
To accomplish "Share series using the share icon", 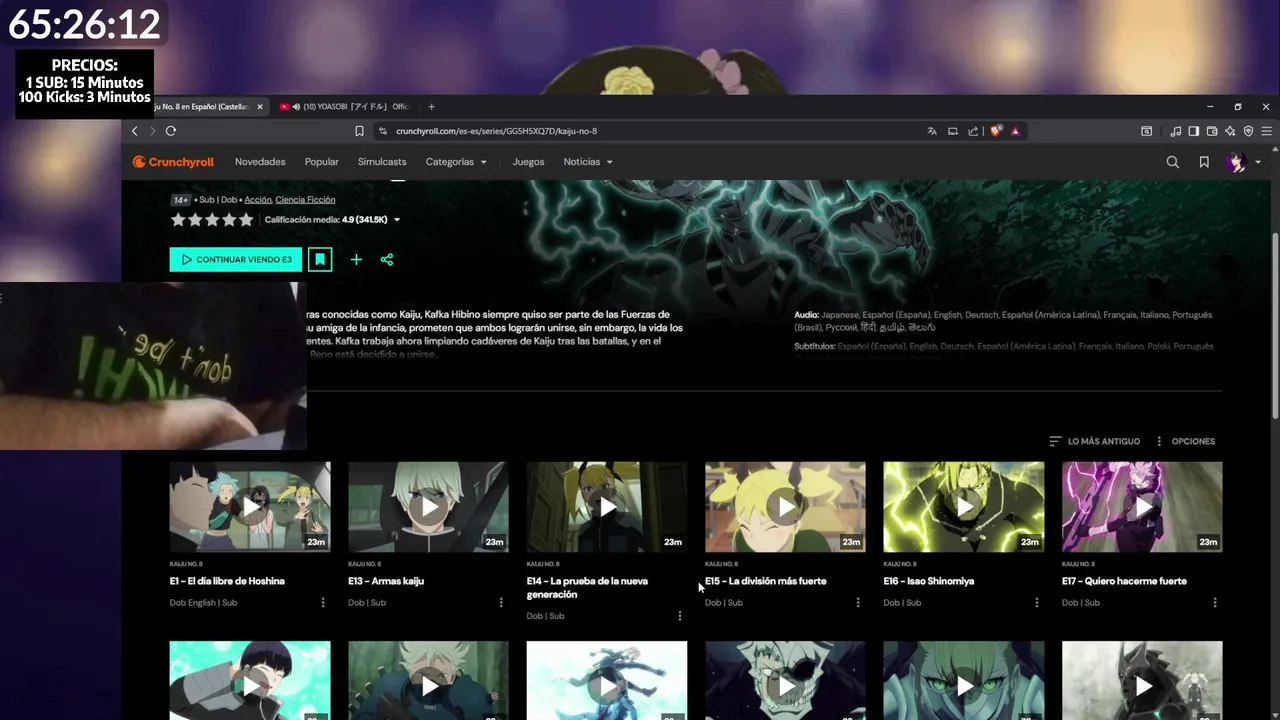I will [387, 259].
